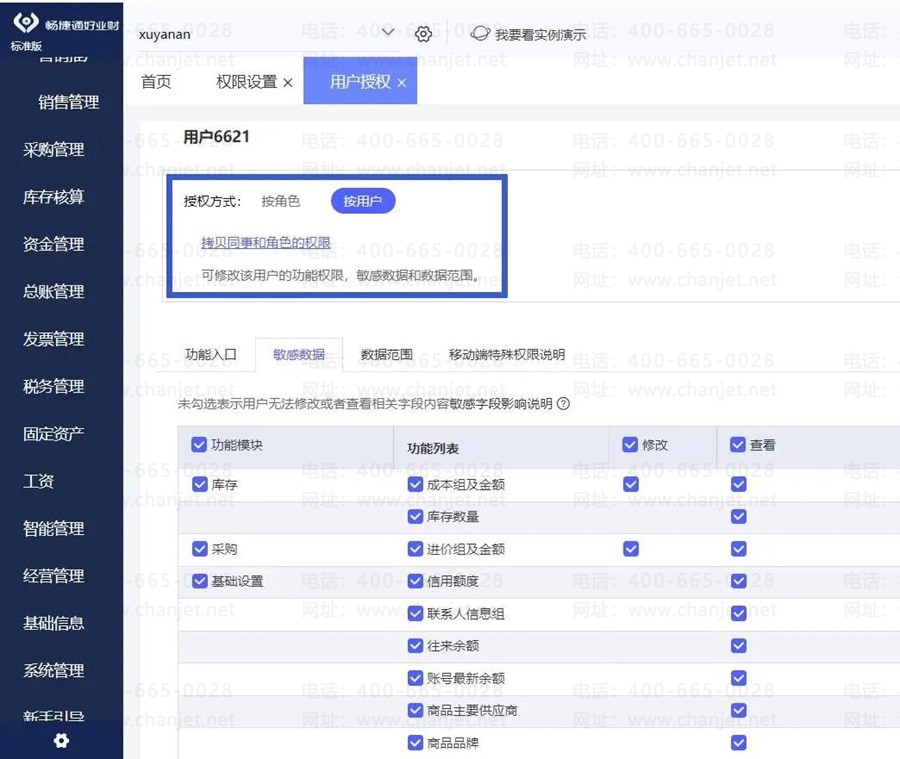Viewport: 900px width, 759px height.
Task: Select the 用户授权 tab
Action: (x=360, y=82)
